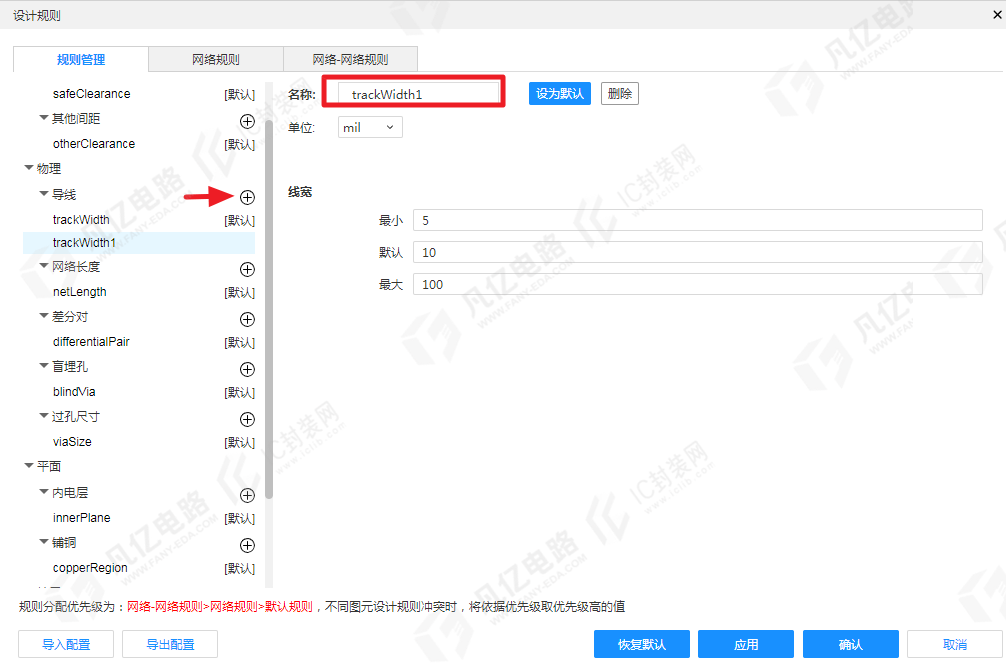Click the 恢复默认 button
Image resolution: width=1006 pixels, height=671 pixels.
tap(642, 644)
